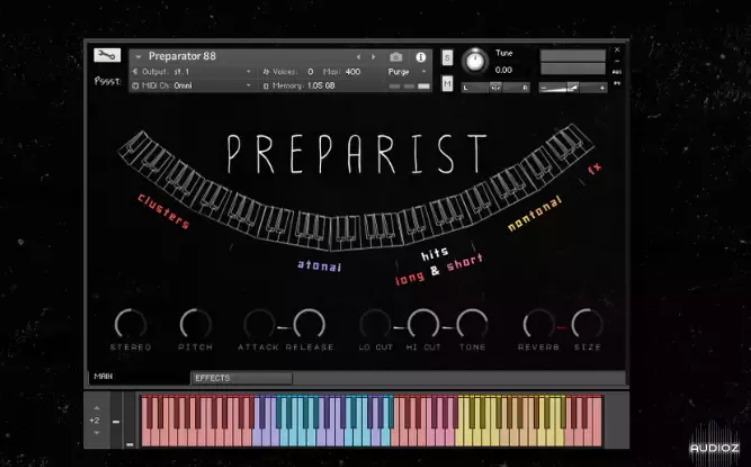Click the purple atonal label
This screenshot has width=751, height=467.
click(x=319, y=265)
